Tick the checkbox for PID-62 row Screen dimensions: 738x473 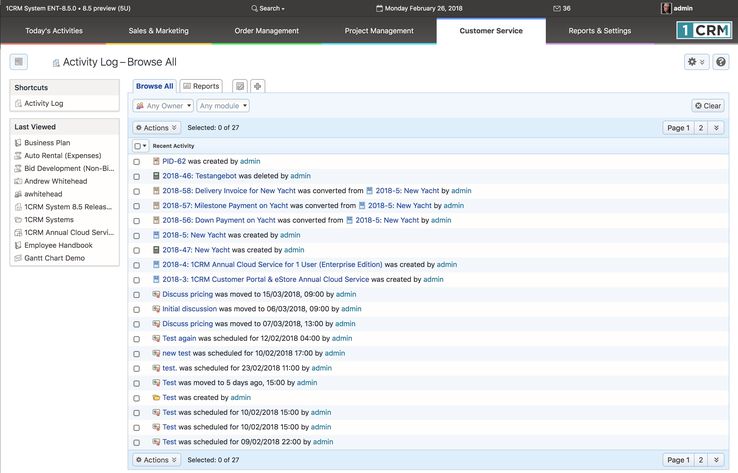136,162
